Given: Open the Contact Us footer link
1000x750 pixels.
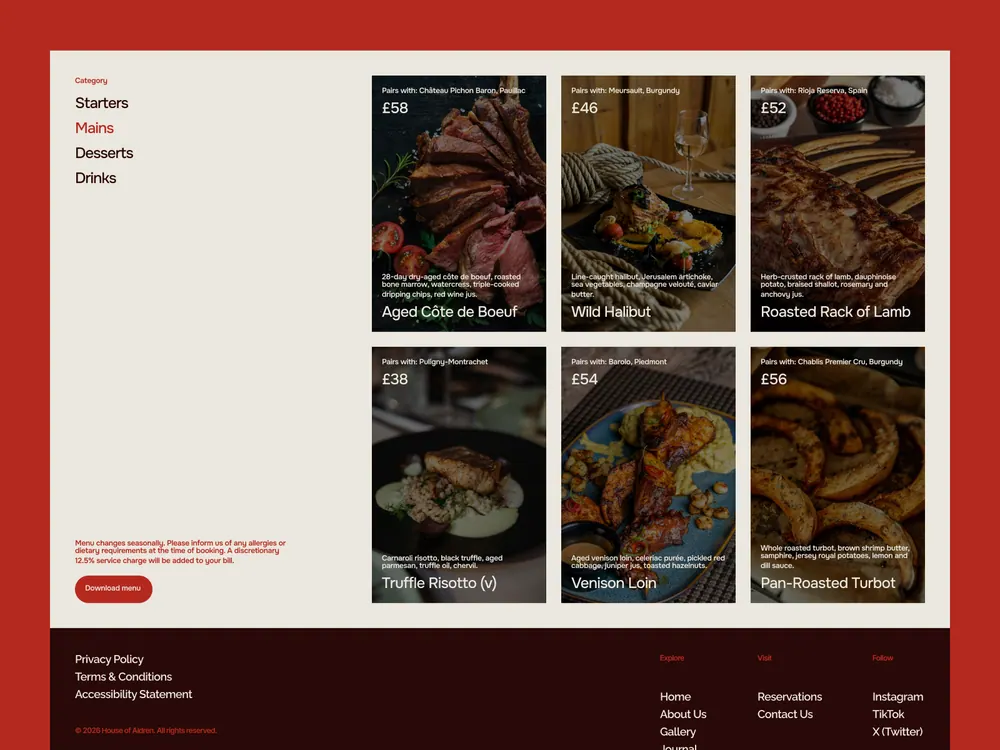Looking at the screenshot, I should (x=785, y=714).
